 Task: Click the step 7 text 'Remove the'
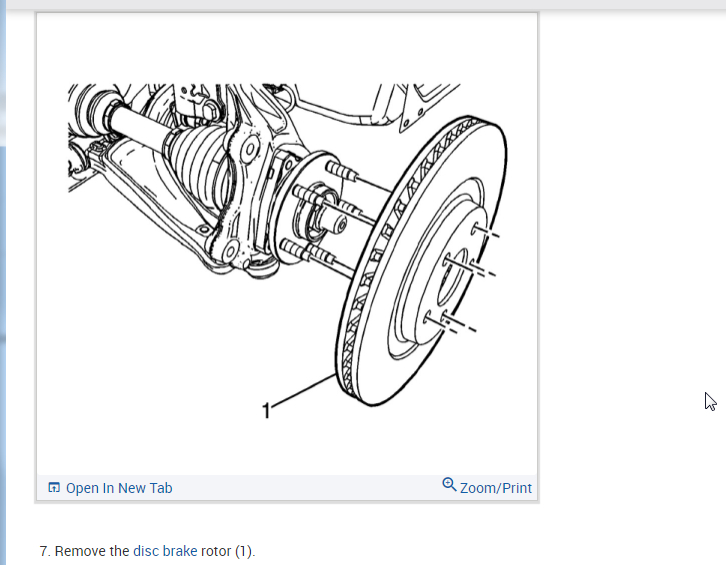point(92,551)
